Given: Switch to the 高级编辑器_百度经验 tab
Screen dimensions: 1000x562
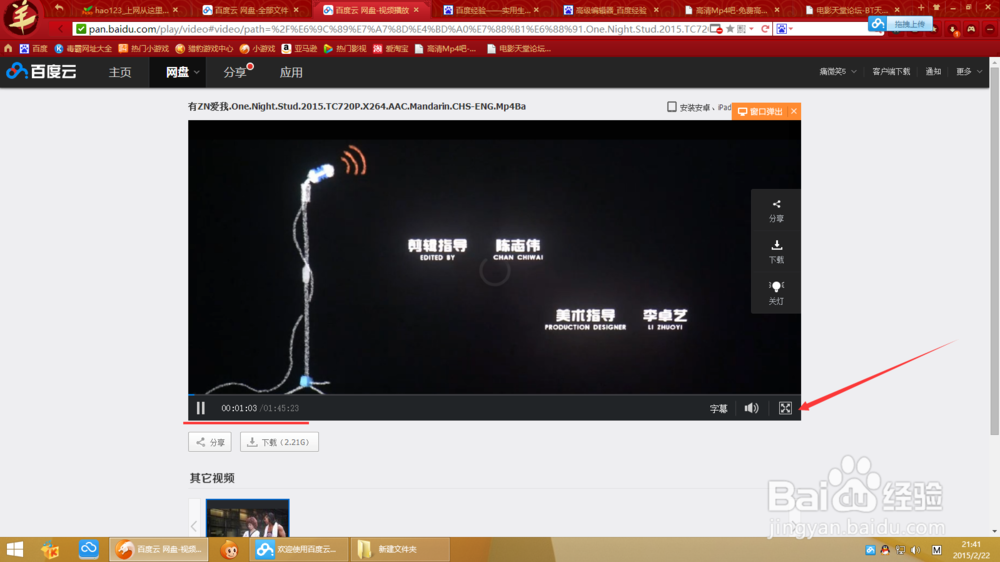Looking at the screenshot, I should coord(610,10).
